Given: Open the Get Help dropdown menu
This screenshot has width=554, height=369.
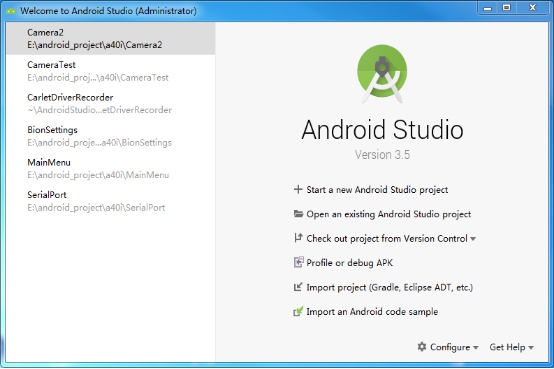Looking at the screenshot, I should (x=511, y=347).
